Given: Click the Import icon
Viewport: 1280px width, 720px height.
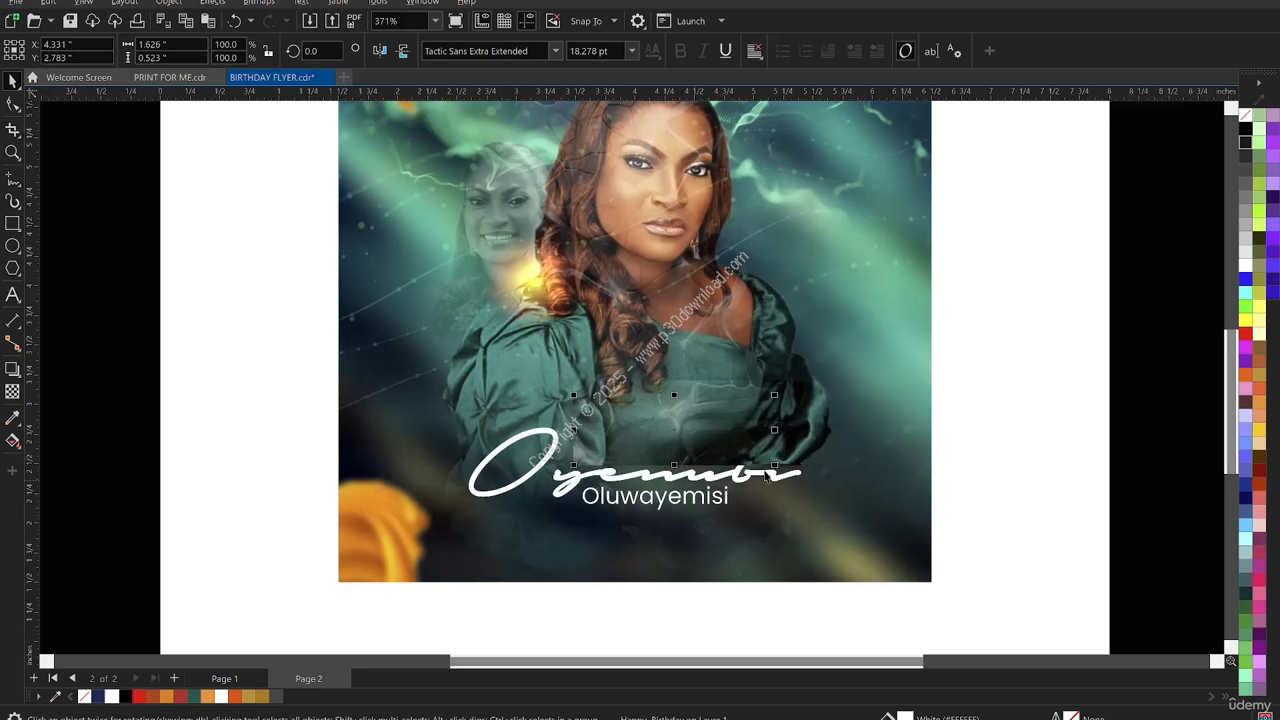Looking at the screenshot, I should pyautogui.click(x=310, y=21).
